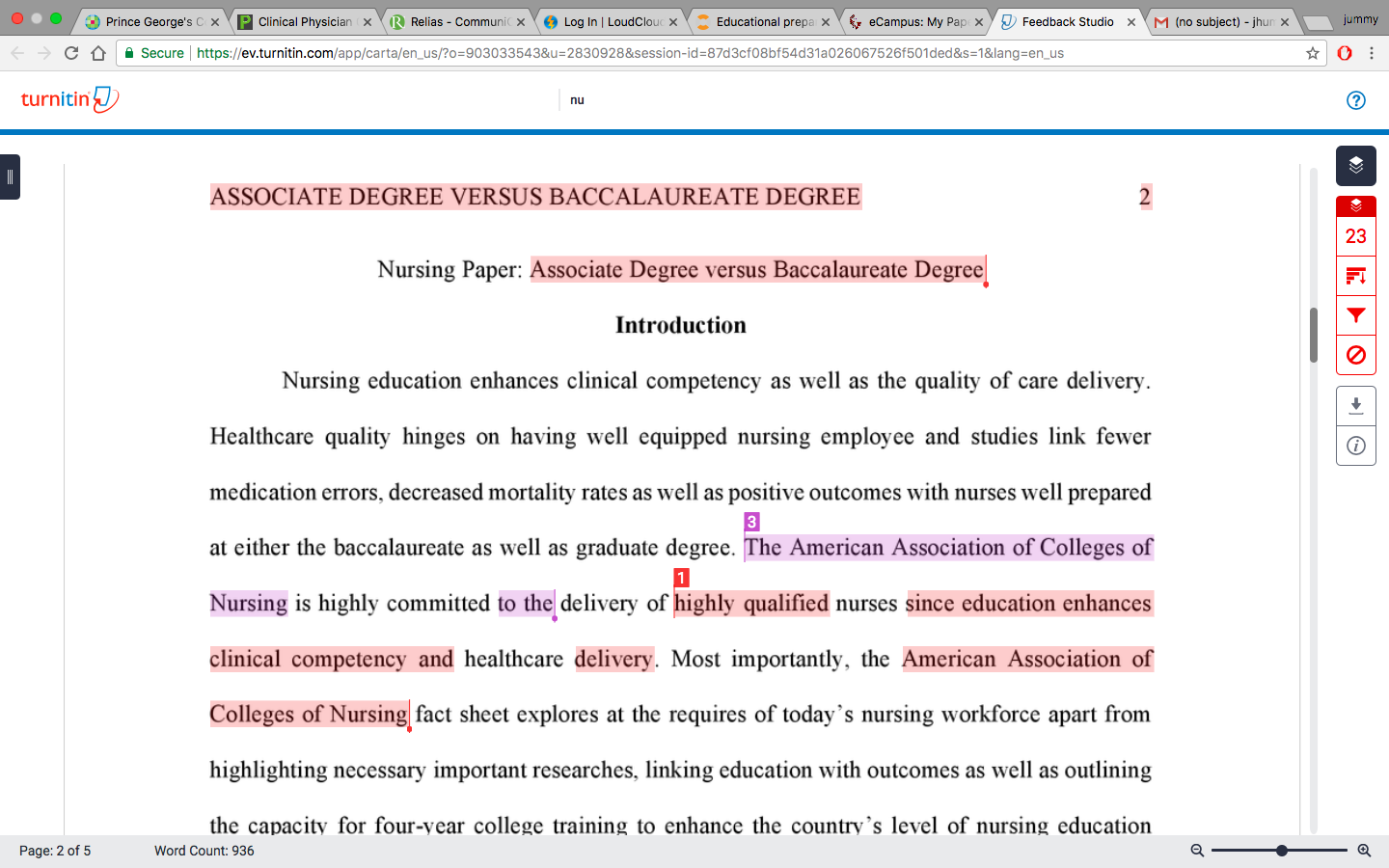The height and width of the screenshot is (868, 1389).
Task: Click the Secure padlock site info
Action: point(154,53)
